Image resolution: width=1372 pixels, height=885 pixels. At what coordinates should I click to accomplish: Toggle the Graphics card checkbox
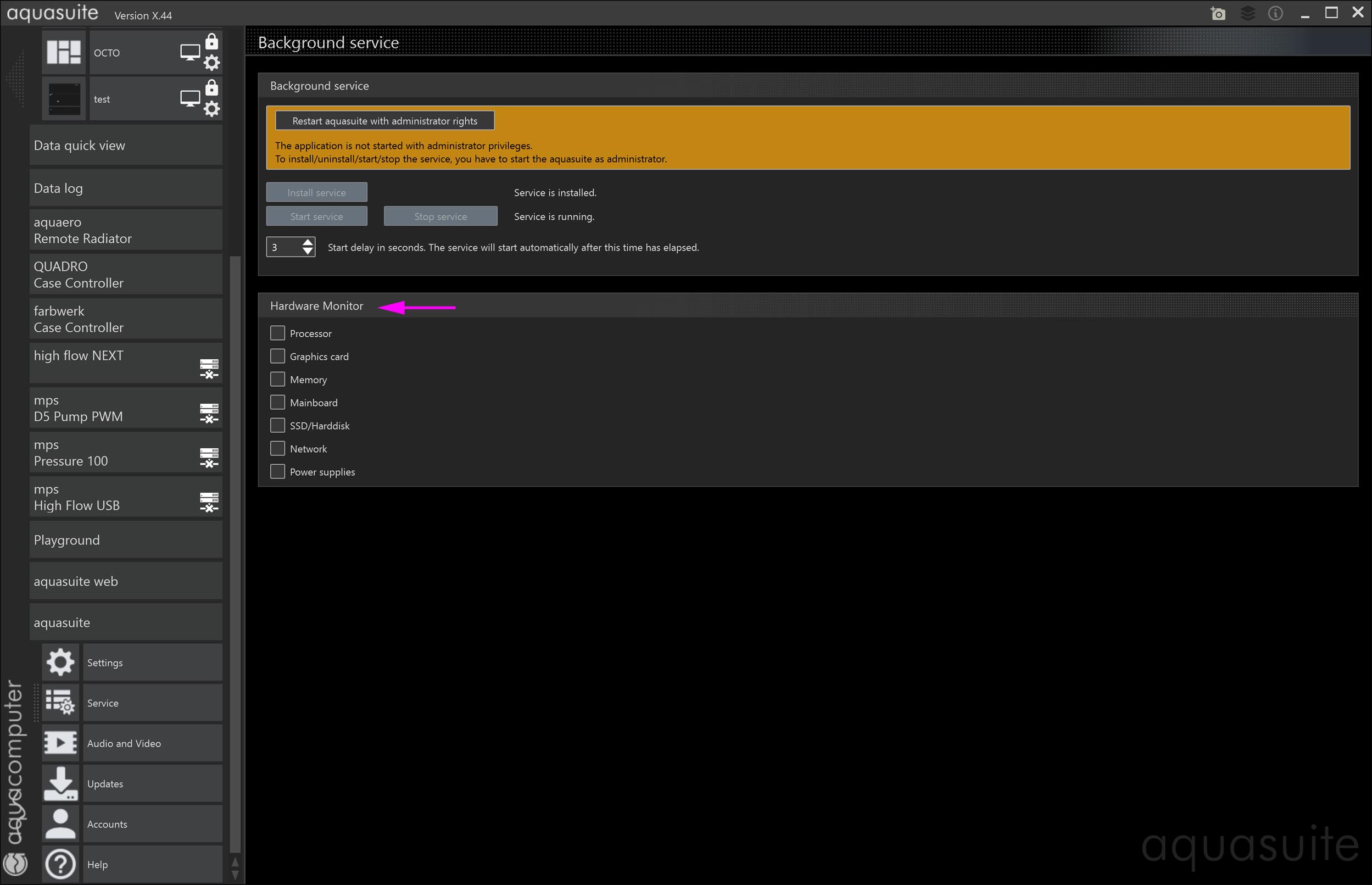coord(277,357)
